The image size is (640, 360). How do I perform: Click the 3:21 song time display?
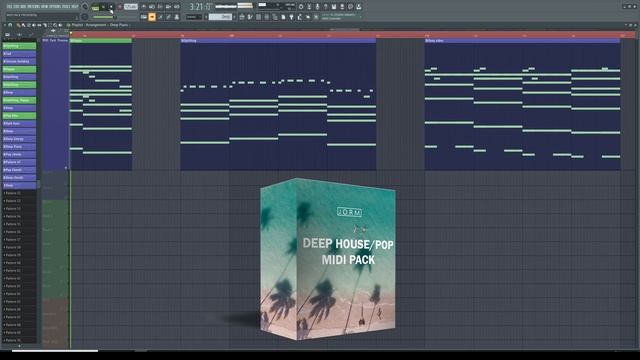pyautogui.click(x=200, y=7)
